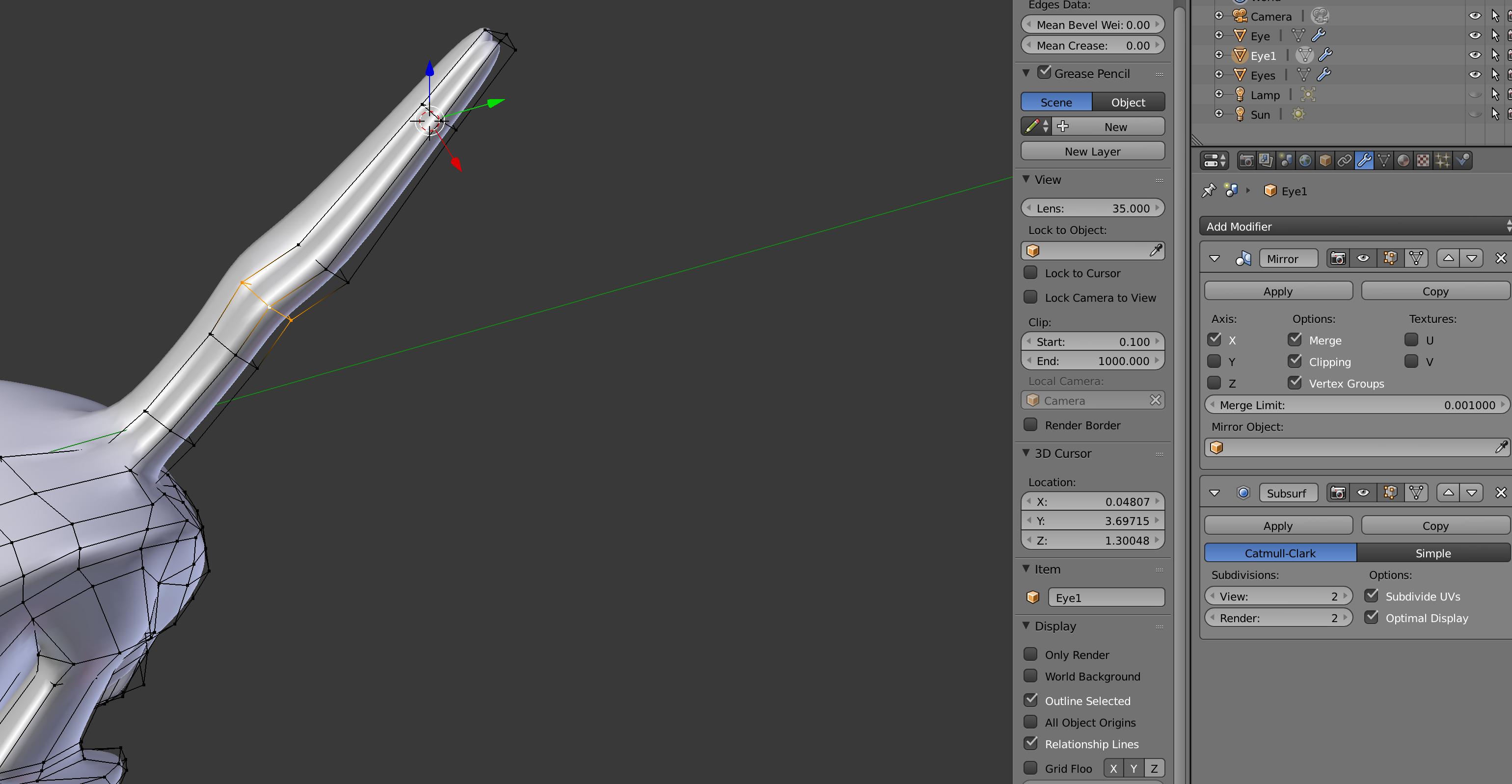The height and width of the screenshot is (784, 1512).
Task: Open the Object properties tab (cube icon)
Action: click(x=1325, y=160)
